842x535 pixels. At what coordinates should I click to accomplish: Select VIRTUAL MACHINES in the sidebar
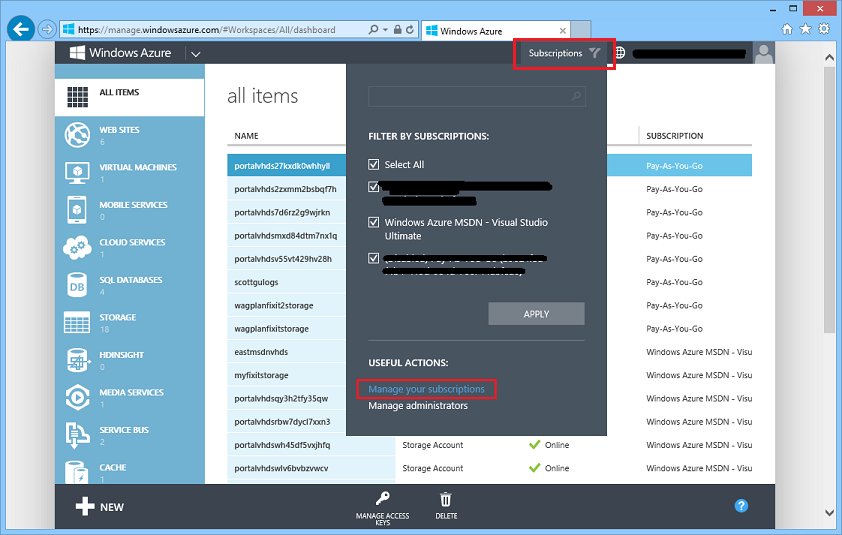pyautogui.click(x=129, y=172)
